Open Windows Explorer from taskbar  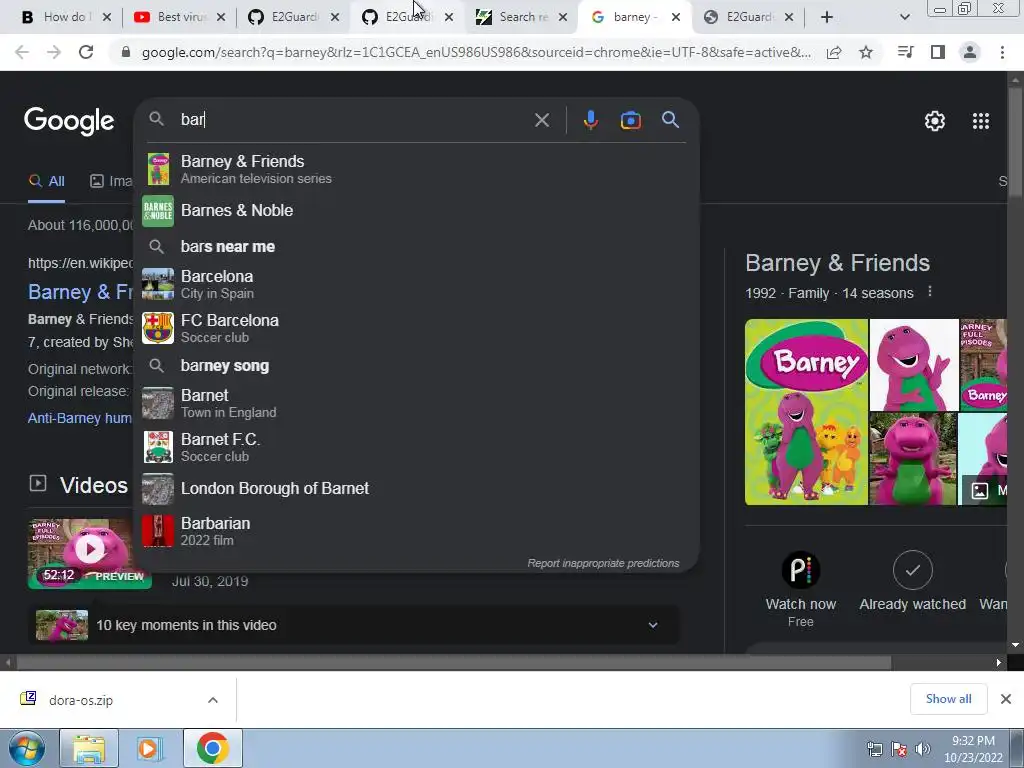[88, 748]
